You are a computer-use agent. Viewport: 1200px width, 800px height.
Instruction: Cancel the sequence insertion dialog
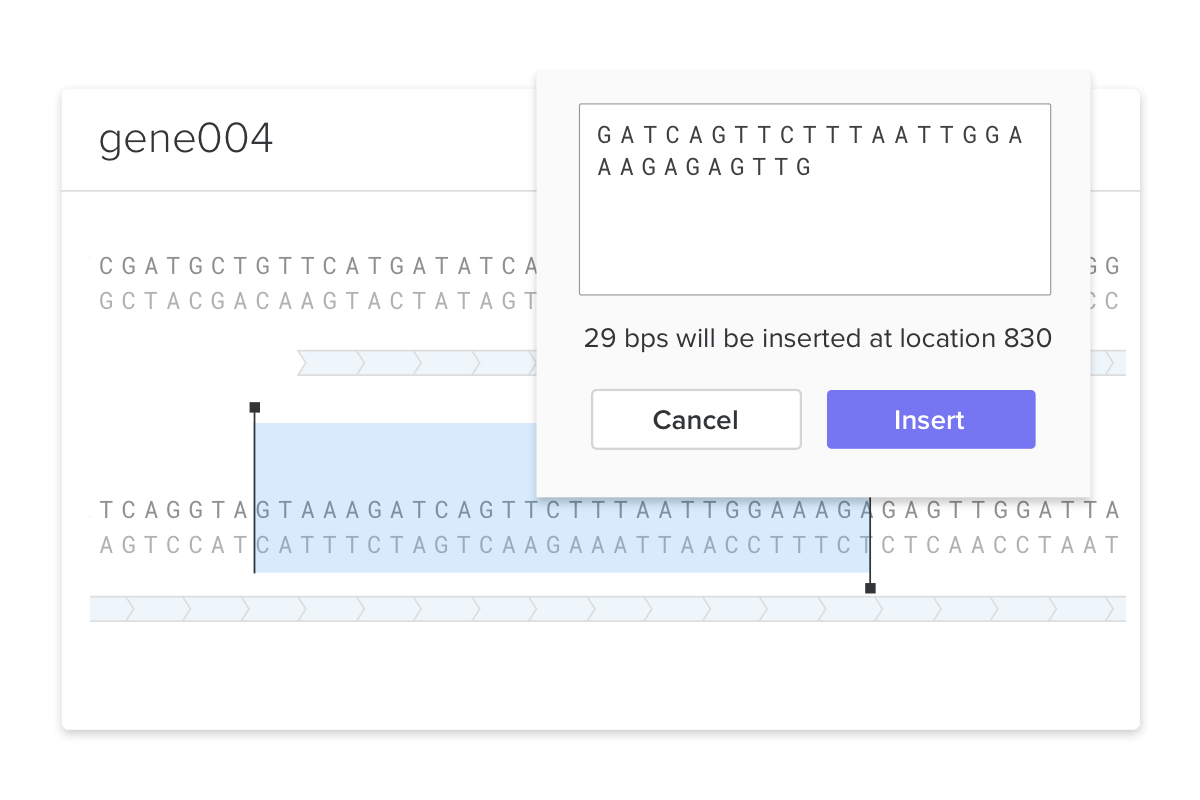[x=696, y=420]
